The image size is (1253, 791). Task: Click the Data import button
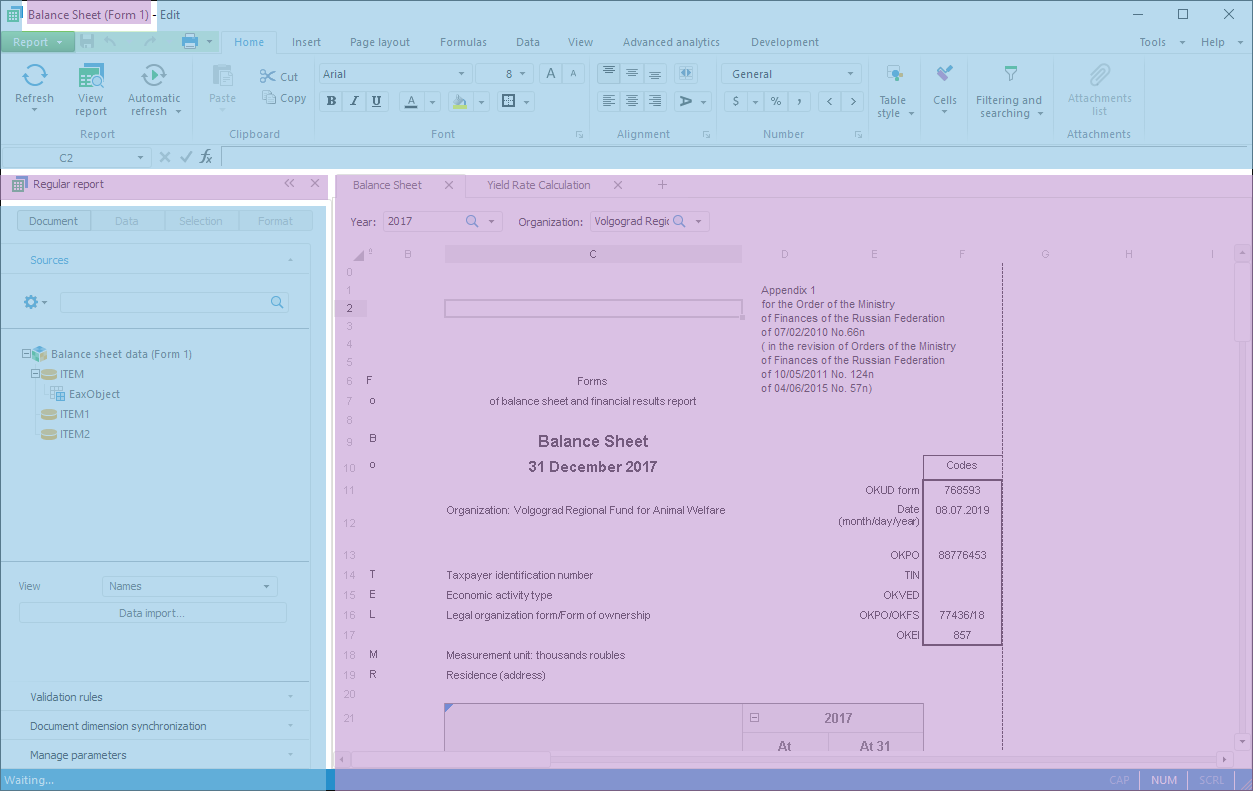152,613
